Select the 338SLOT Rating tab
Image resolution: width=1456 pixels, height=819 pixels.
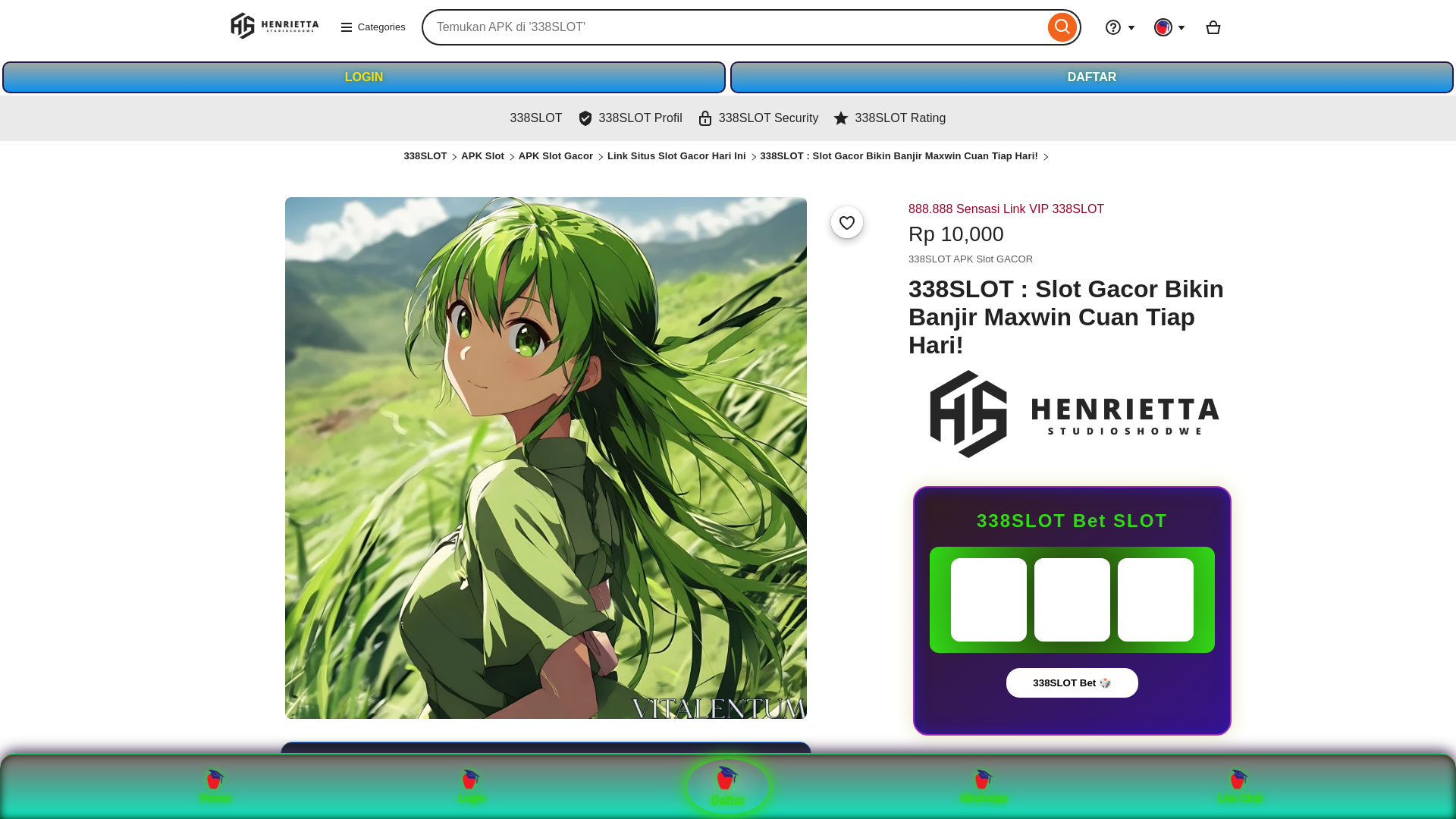tap(890, 118)
